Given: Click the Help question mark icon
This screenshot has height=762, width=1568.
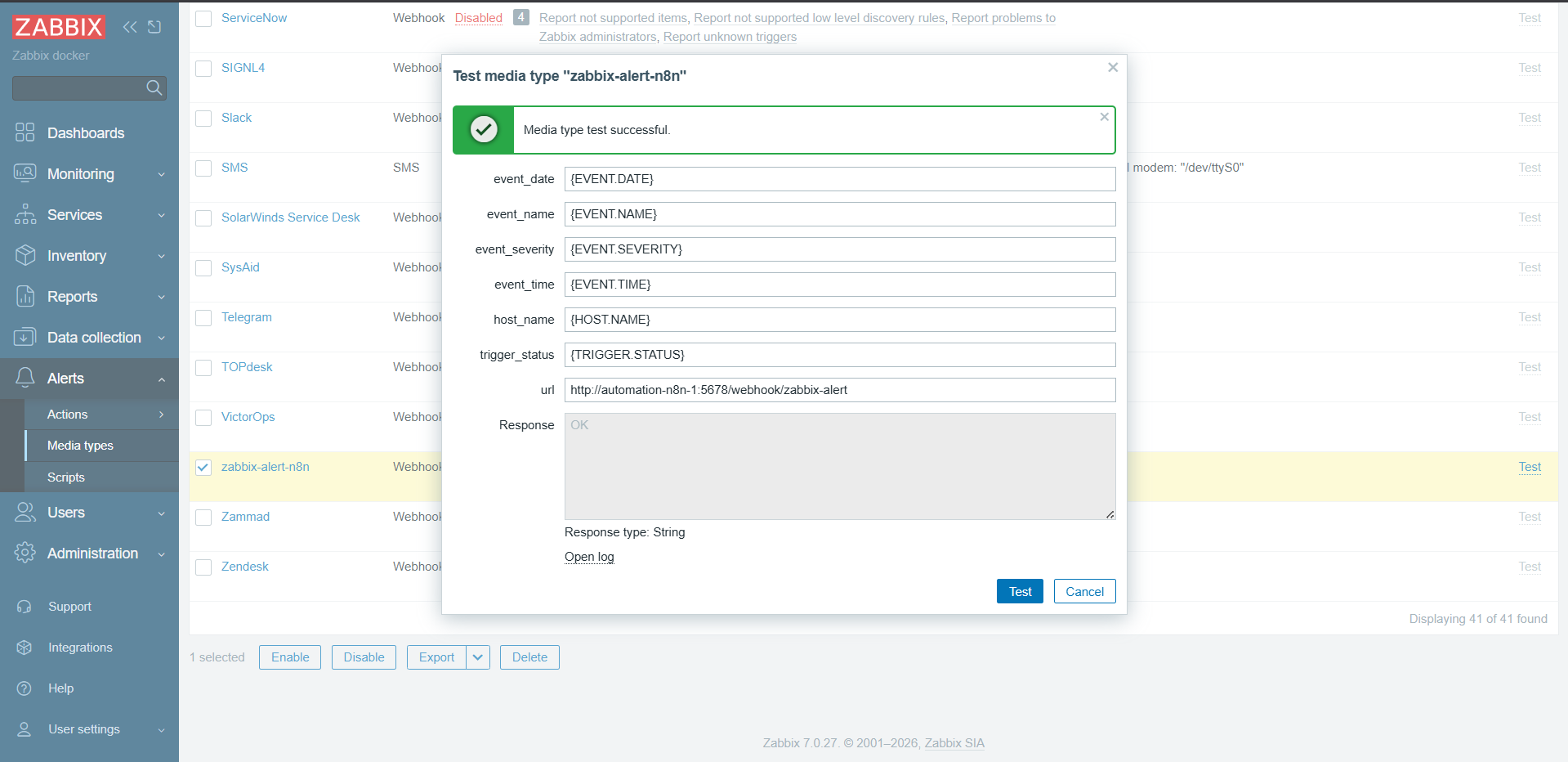Looking at the screenshot, I should pyautogui.click(x=25, y=688).
